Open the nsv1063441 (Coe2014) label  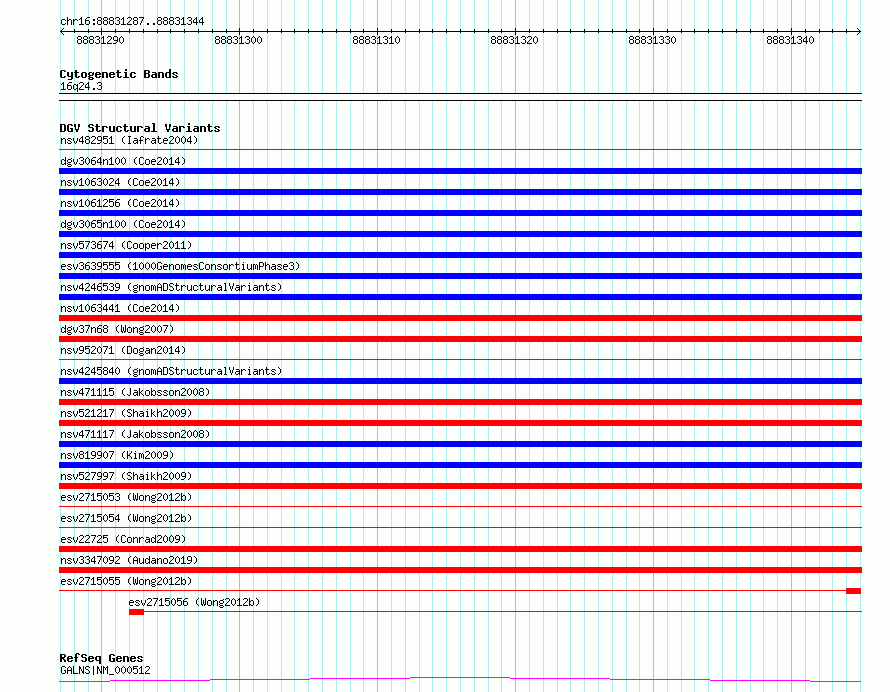[x=120, y=308]
